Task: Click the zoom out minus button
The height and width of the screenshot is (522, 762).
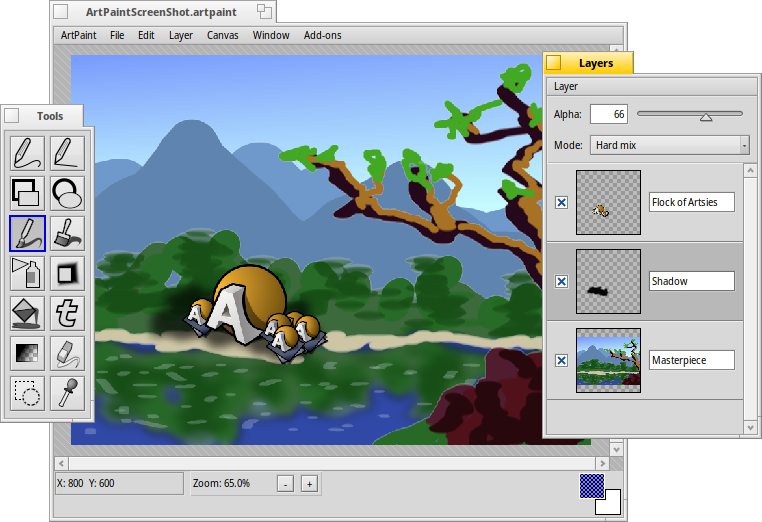Action: pos(285,484)
